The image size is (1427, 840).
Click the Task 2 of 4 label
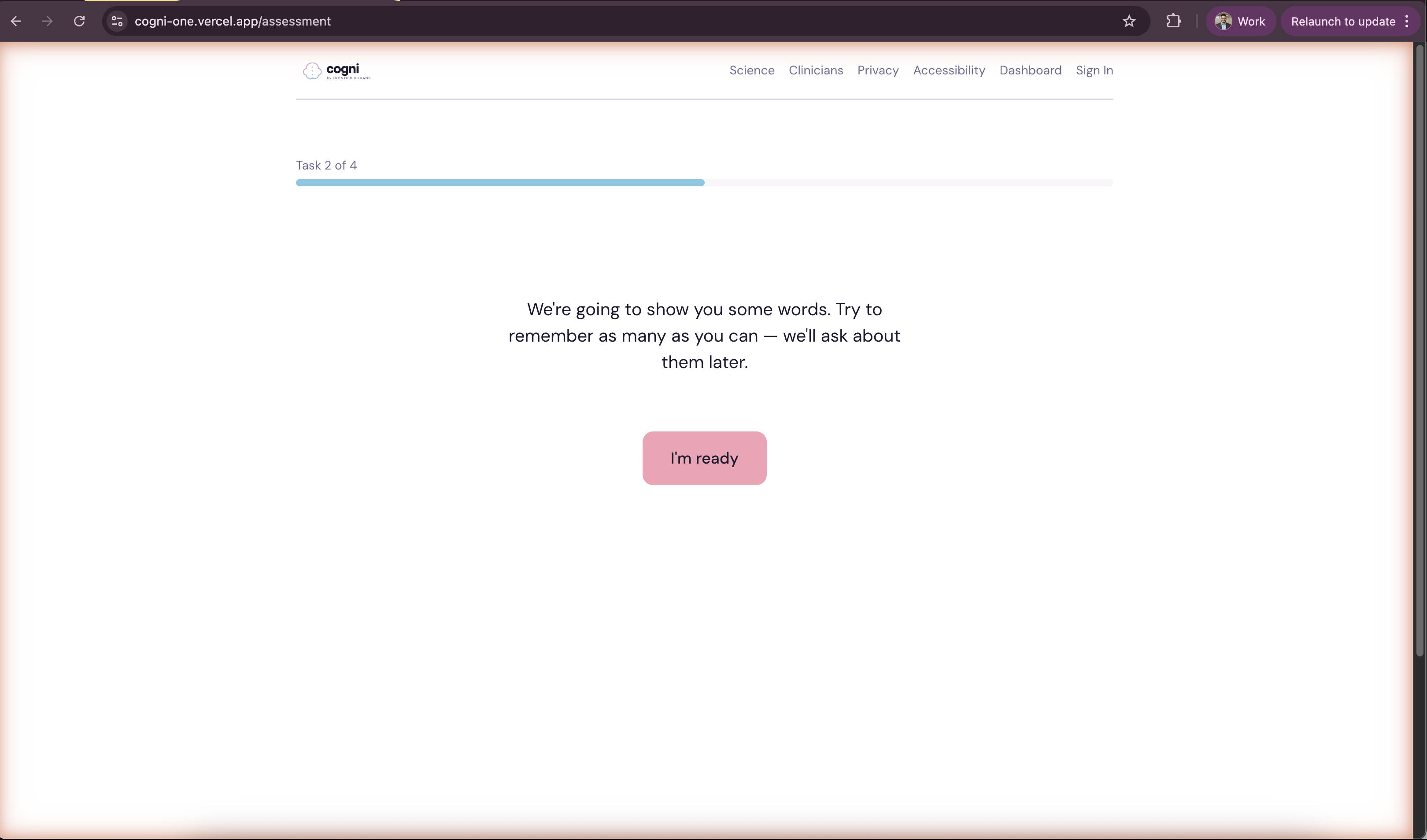click(x=326, y=165)
